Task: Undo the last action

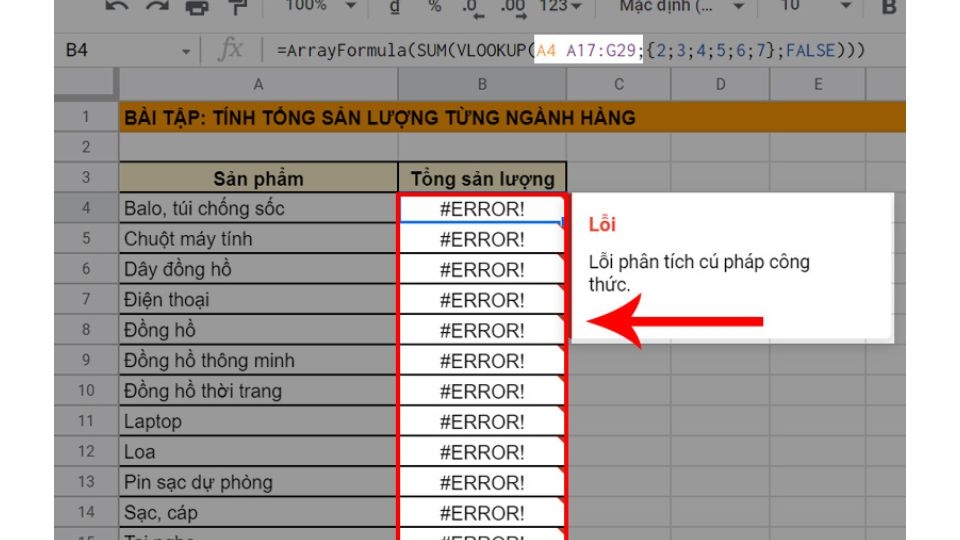Action: [116, 6]
